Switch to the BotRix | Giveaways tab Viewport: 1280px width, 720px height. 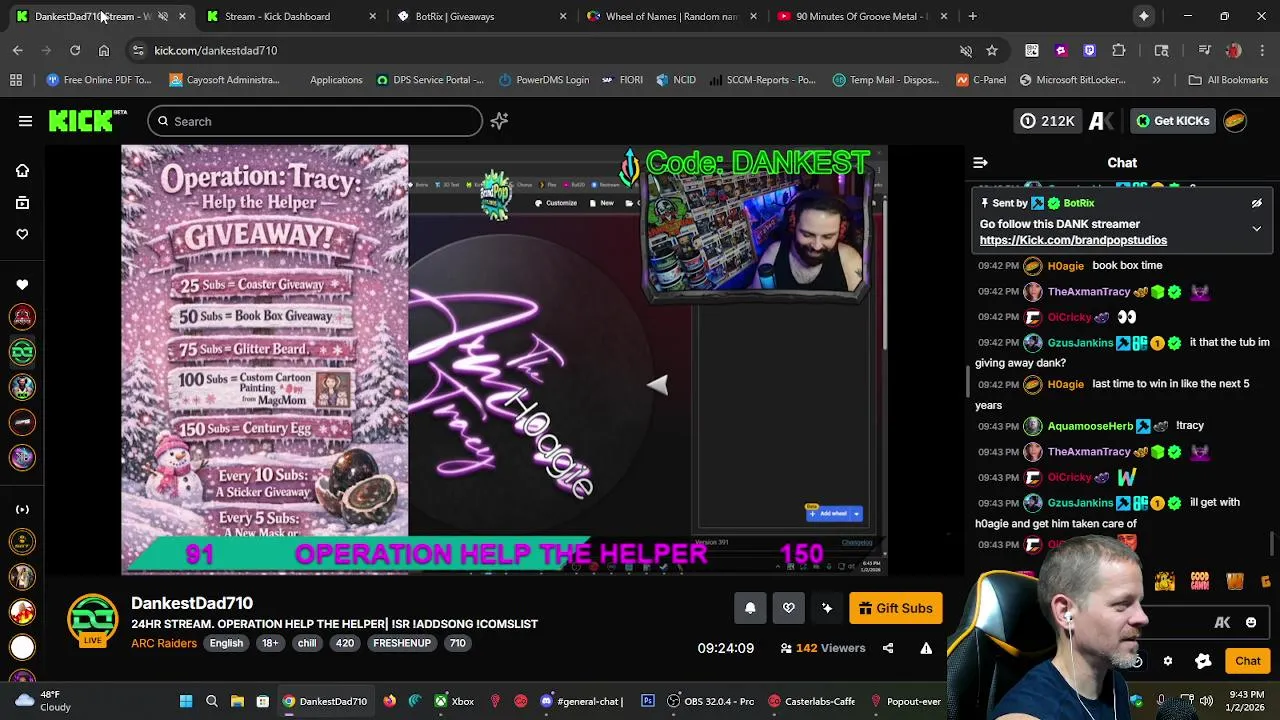480,16
